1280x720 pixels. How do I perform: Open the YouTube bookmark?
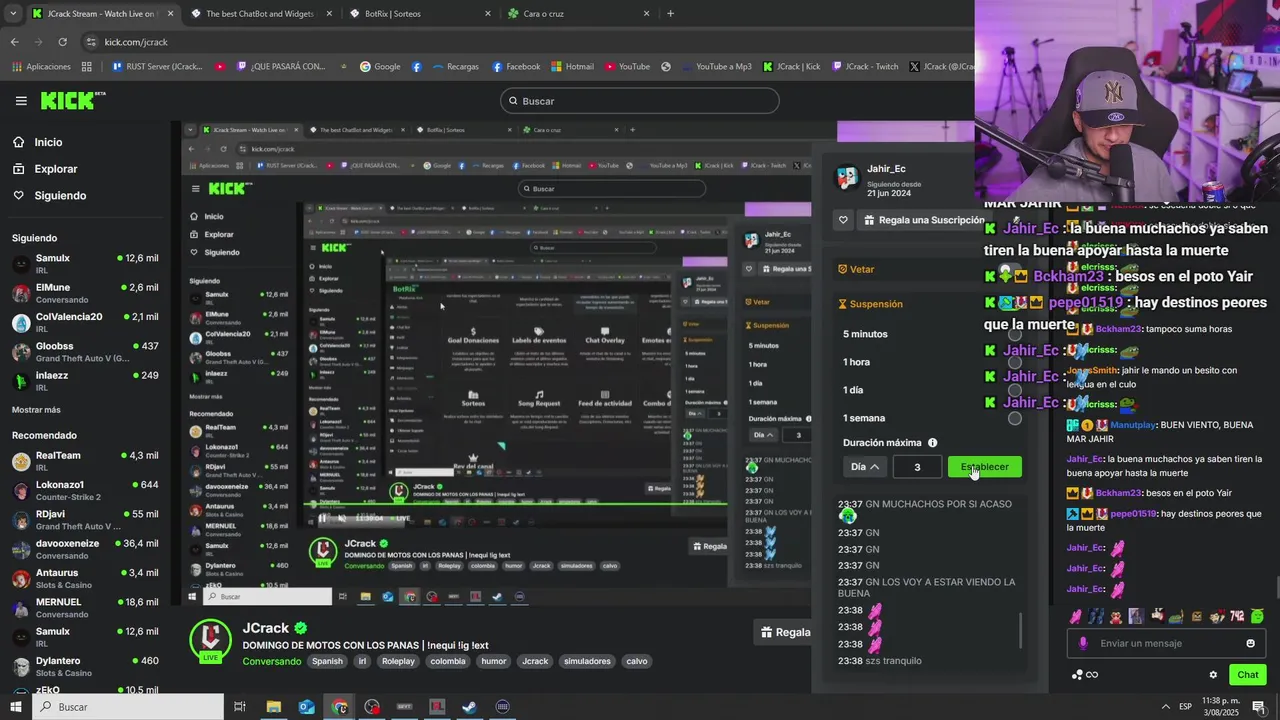[626, 67]
